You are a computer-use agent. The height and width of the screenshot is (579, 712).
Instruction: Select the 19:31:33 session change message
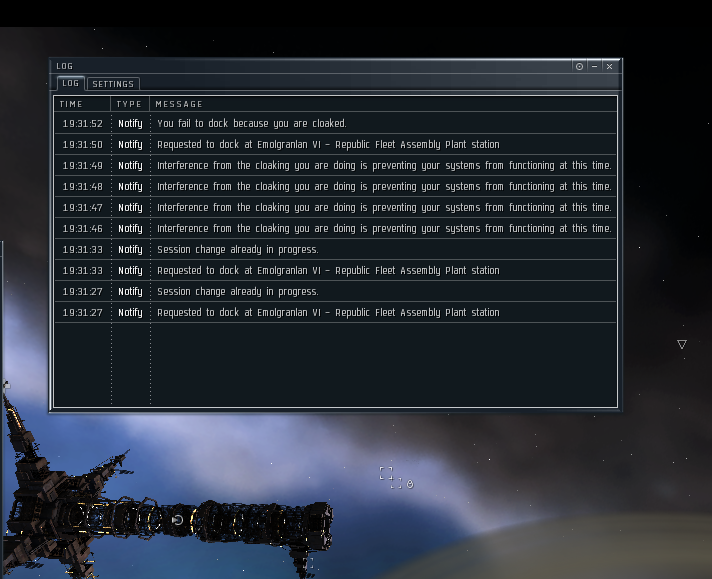coord(335,249)
